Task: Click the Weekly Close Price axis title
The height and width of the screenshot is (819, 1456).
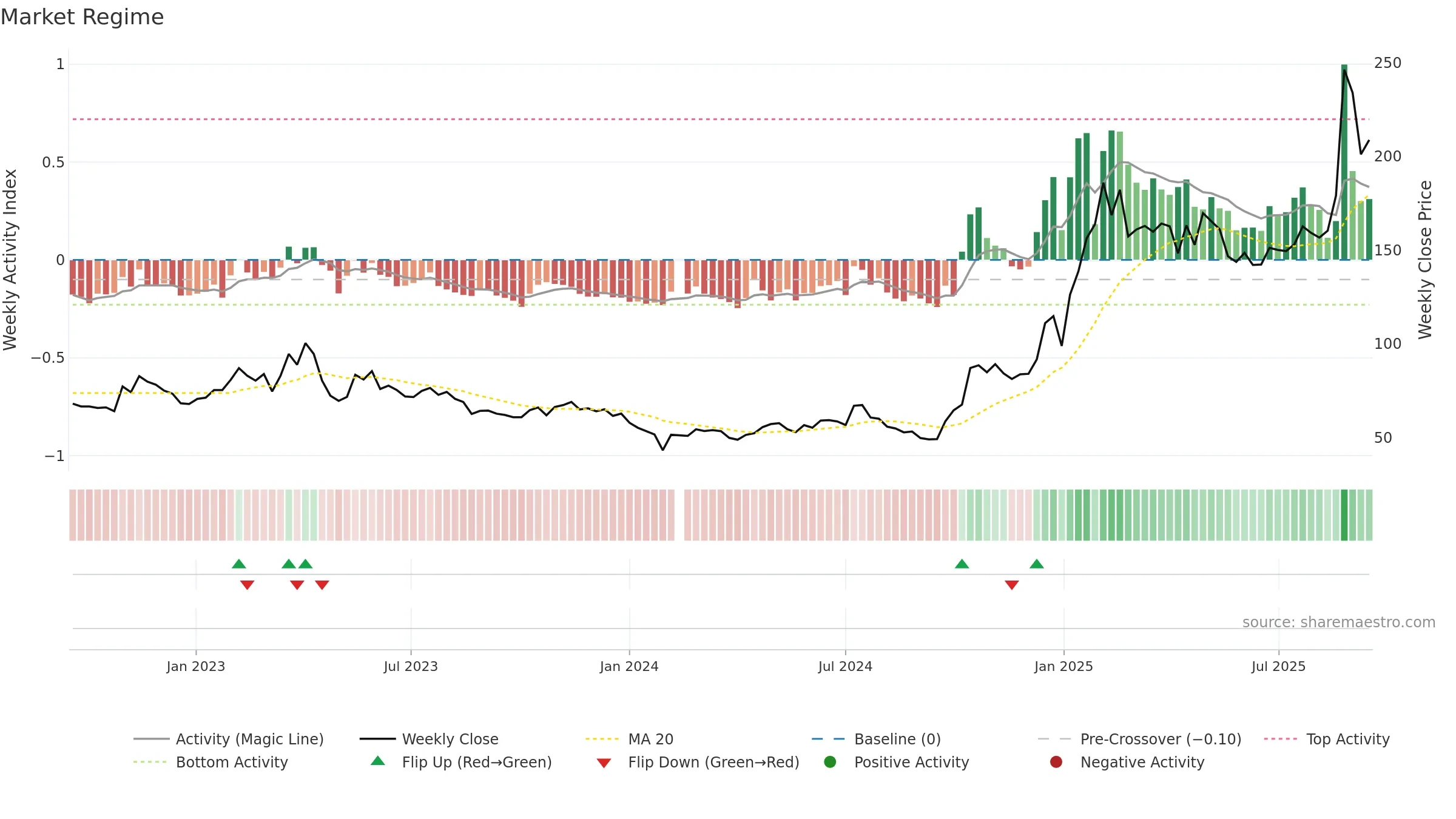Action: [x=1424, y=260]
